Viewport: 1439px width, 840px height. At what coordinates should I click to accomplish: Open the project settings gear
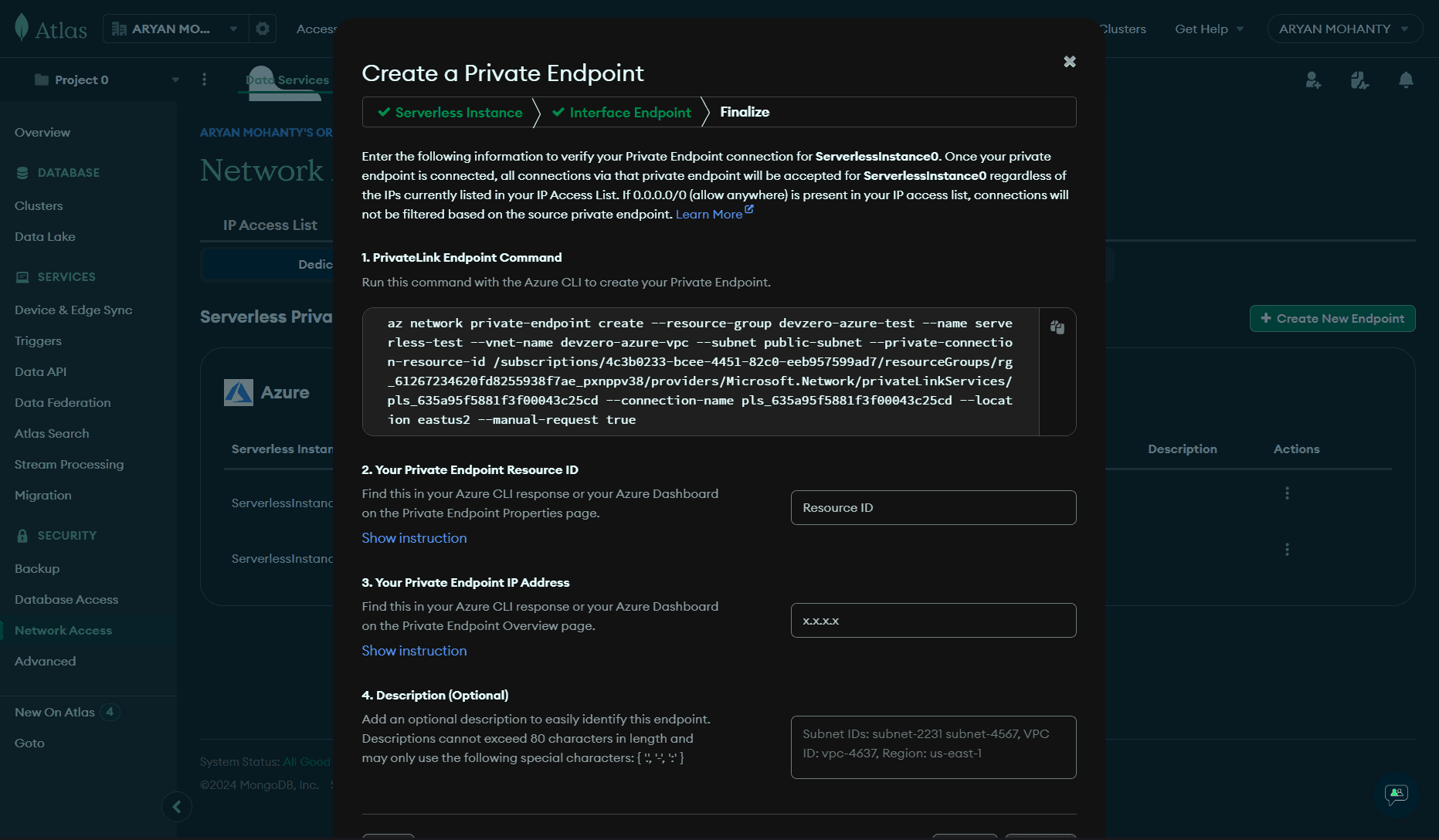[262, 28]
